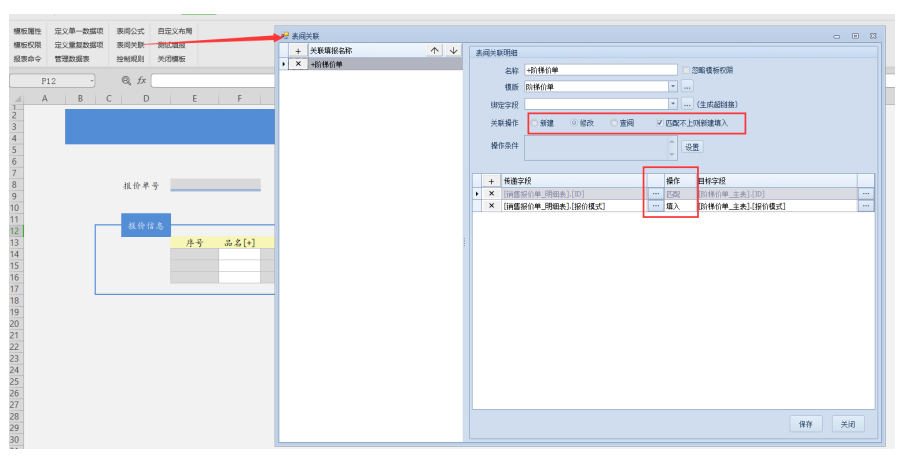Click the magnifier zoom icon in formula bar
This screenshot has height=463, width=906.
point(126,81)
